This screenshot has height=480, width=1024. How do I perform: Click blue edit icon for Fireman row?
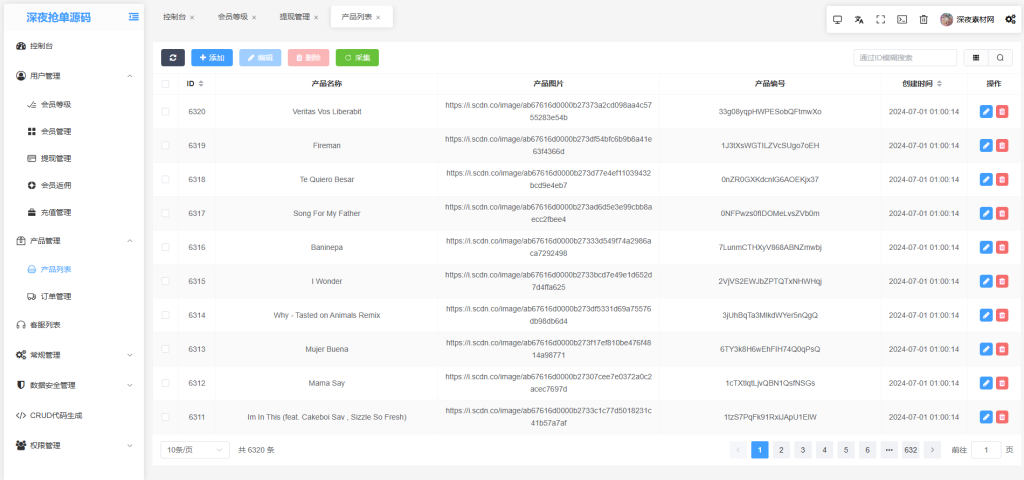click(986, 146)
